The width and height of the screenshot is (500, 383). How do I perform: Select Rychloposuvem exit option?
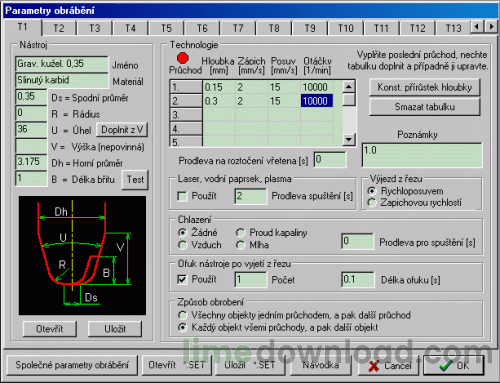coord(372,191)
